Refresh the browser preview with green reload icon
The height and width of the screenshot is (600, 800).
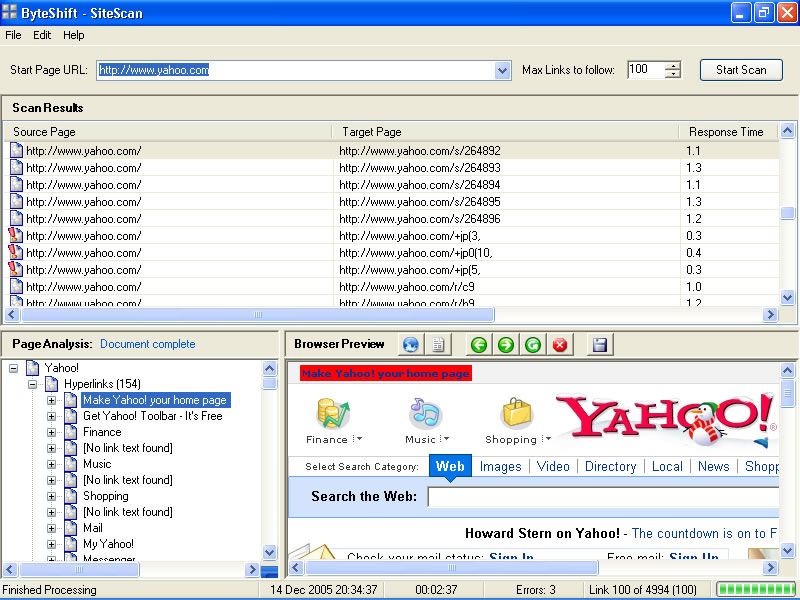click(x=533, y=345)
